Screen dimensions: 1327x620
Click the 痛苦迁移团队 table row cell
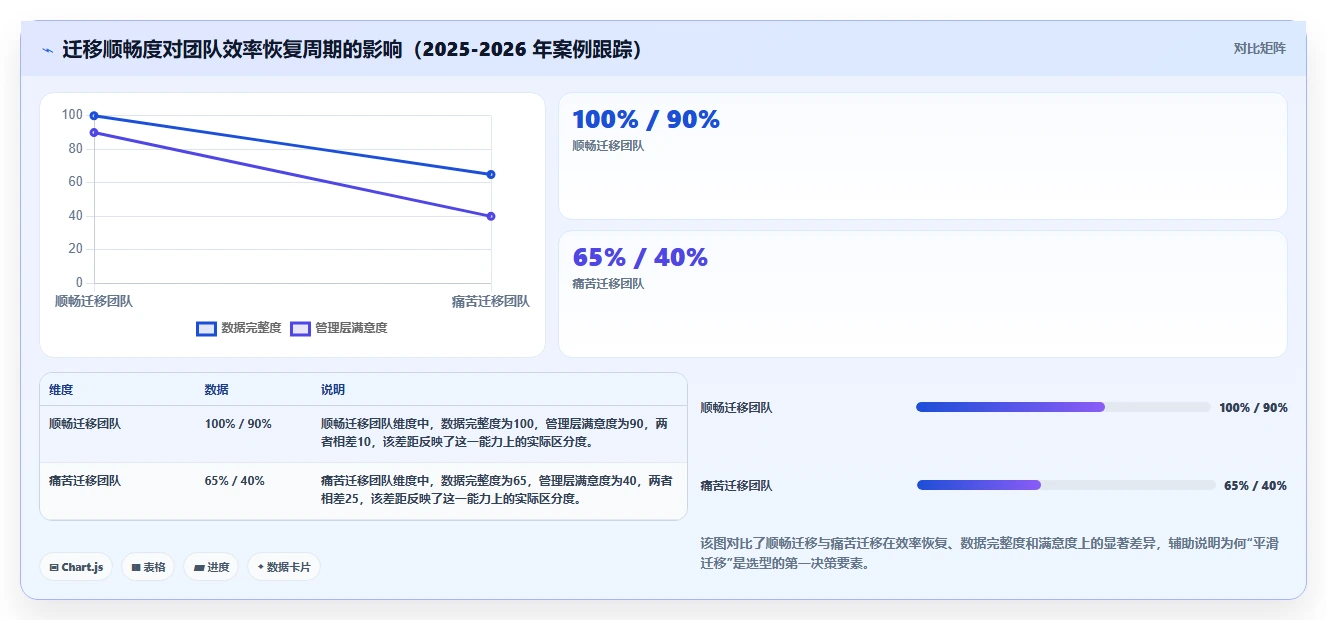[x=85, y=481]
